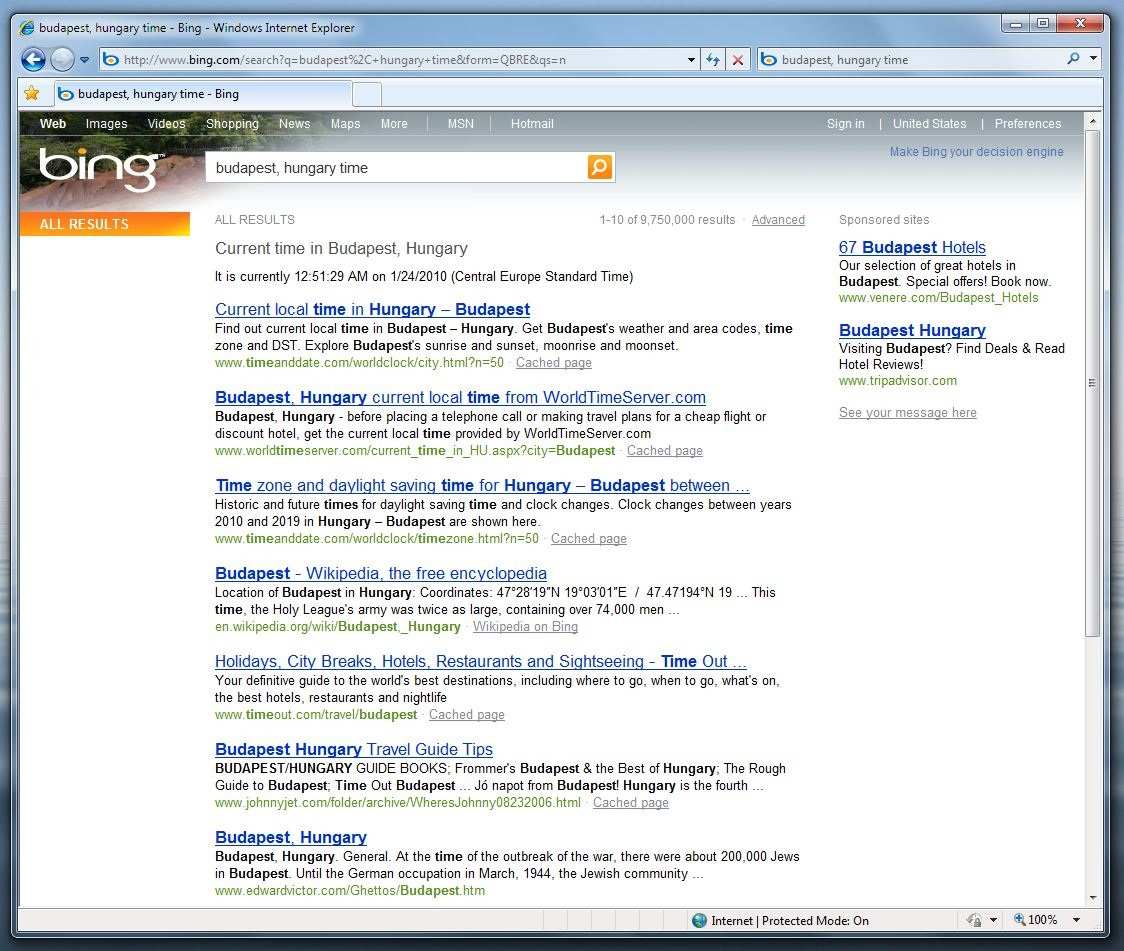Viewport: 1124px width, 951px height.
Task: Expand the More menu item
Action: (394, 123)
